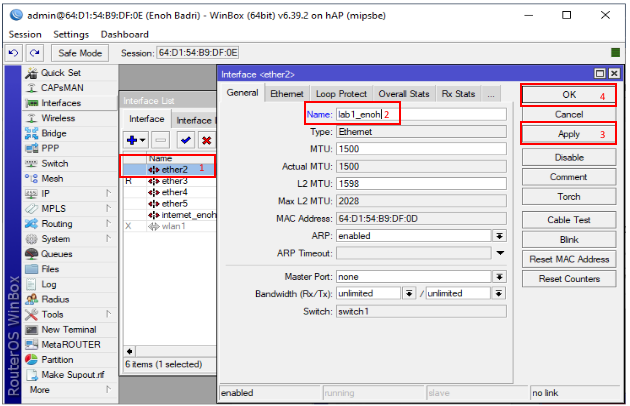
Task: Open the Settings menu
Action: click(71, 35)
